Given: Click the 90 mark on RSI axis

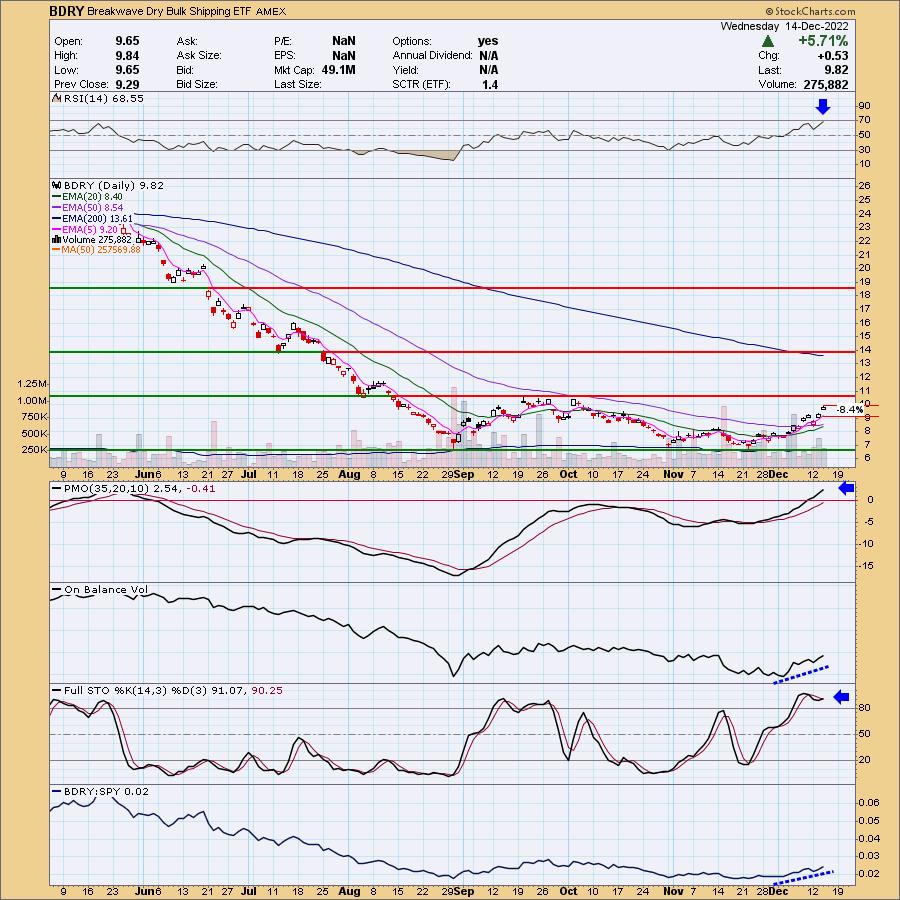Looking at the screenshot, I should (x=864, y=106).
